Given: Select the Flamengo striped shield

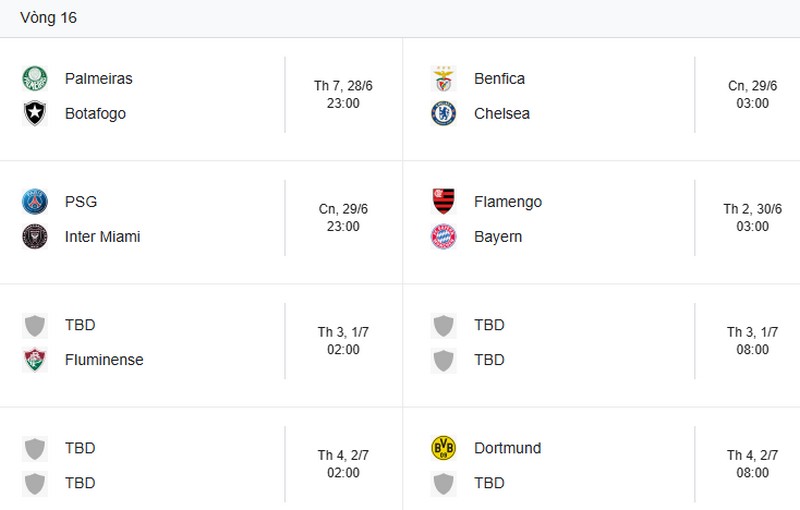Looking at the screenshot, I should [x=443, y=201].
